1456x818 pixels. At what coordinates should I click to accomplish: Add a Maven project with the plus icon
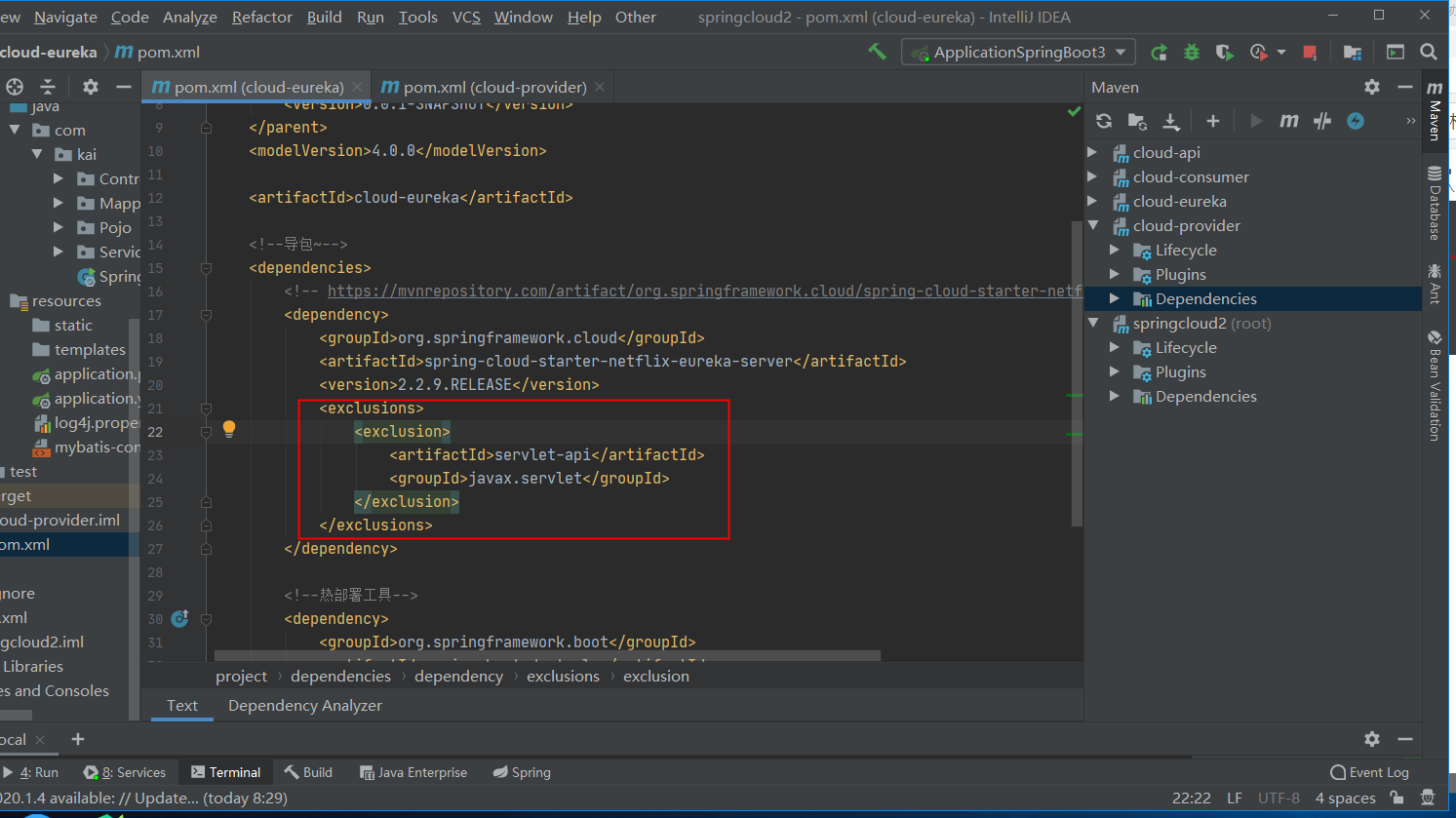[x=1213, y=121]
